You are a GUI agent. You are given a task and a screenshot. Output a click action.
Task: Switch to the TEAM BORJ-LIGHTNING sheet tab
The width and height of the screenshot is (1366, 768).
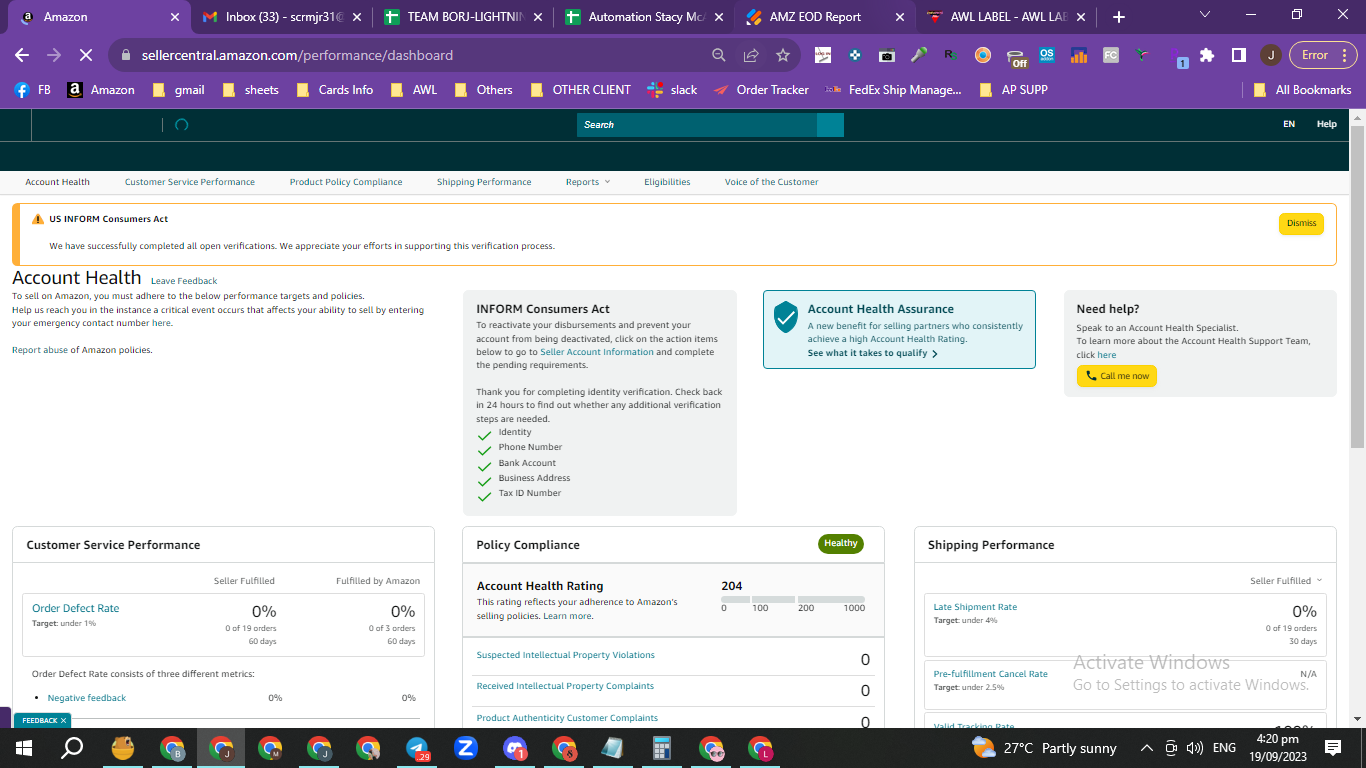point(465,17)
